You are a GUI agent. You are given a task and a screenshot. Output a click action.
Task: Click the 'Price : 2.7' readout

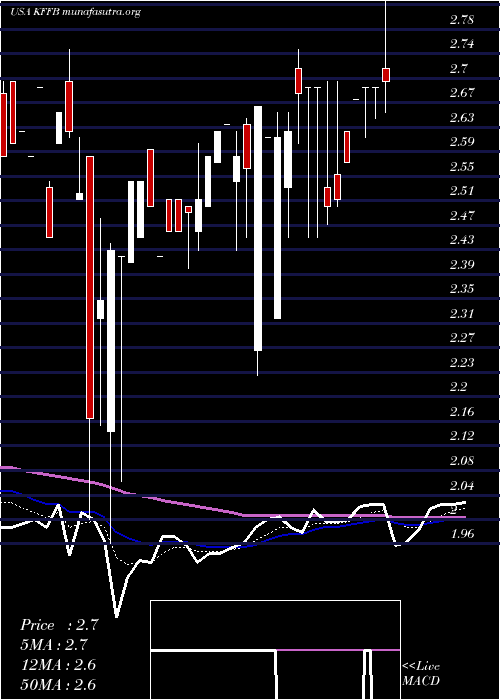point(59,625)
